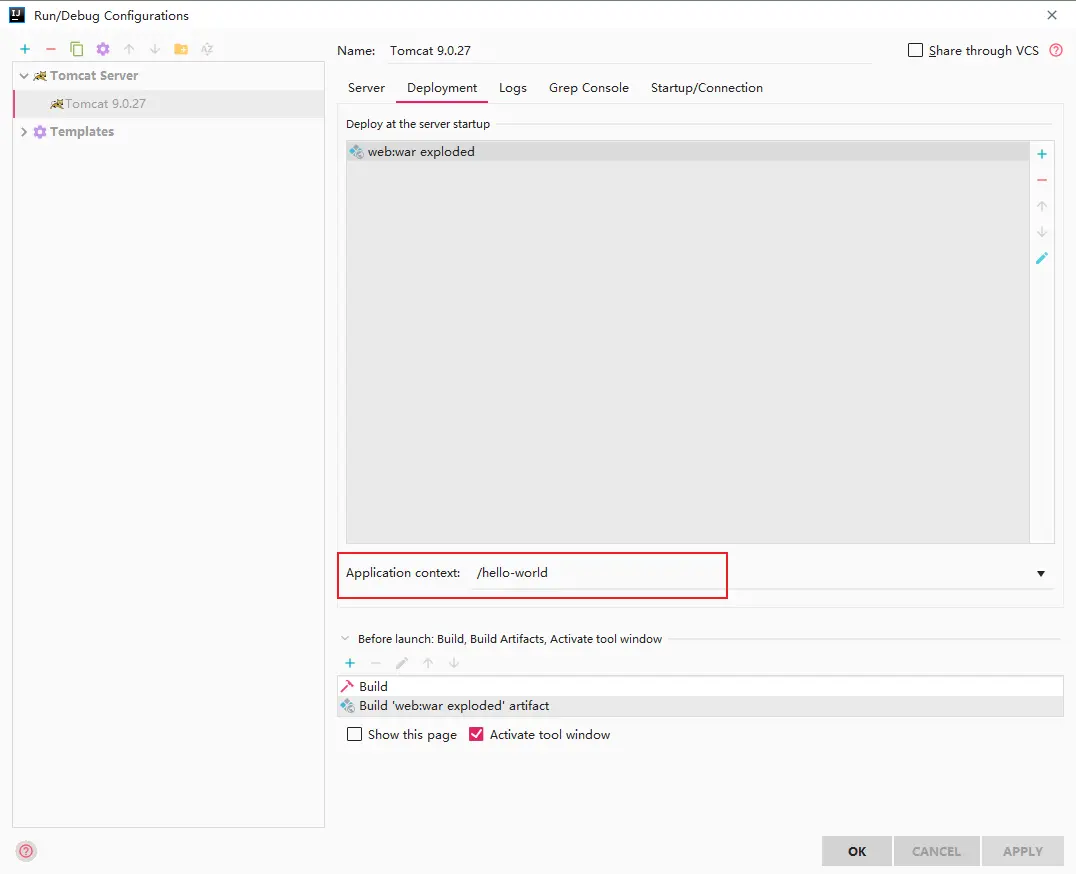This screenshot has height=874, width=1076.
Task: Open Logs tab
Action: click(x=513, y=88)
